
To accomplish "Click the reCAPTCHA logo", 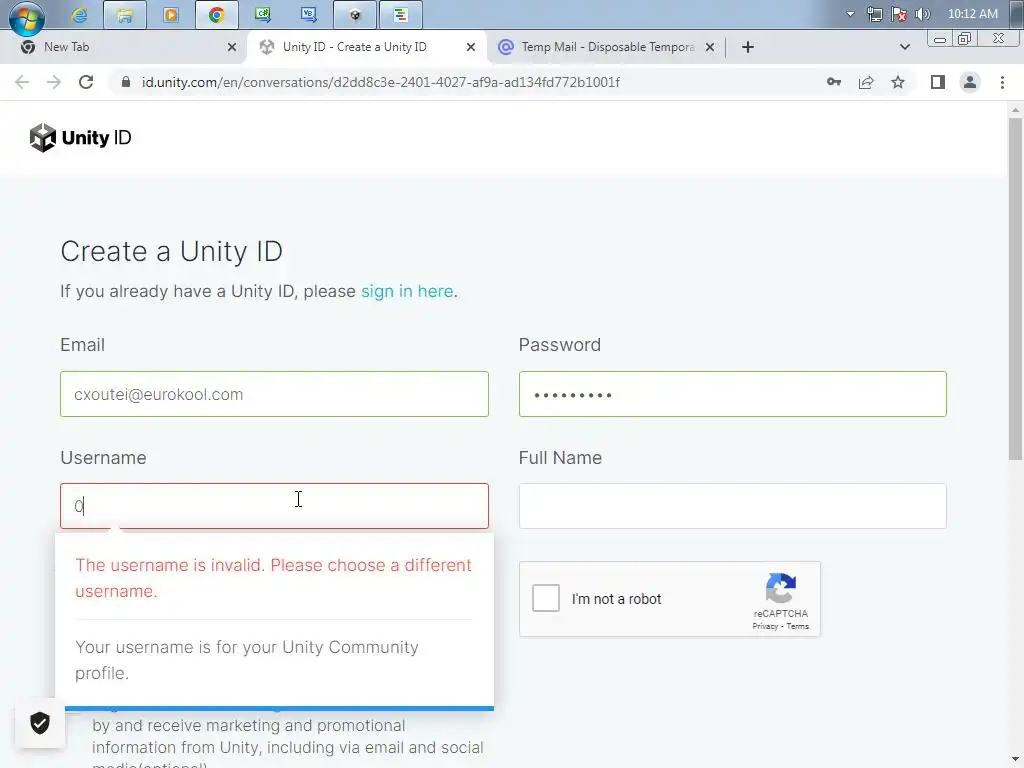I will tap(780, 588).
